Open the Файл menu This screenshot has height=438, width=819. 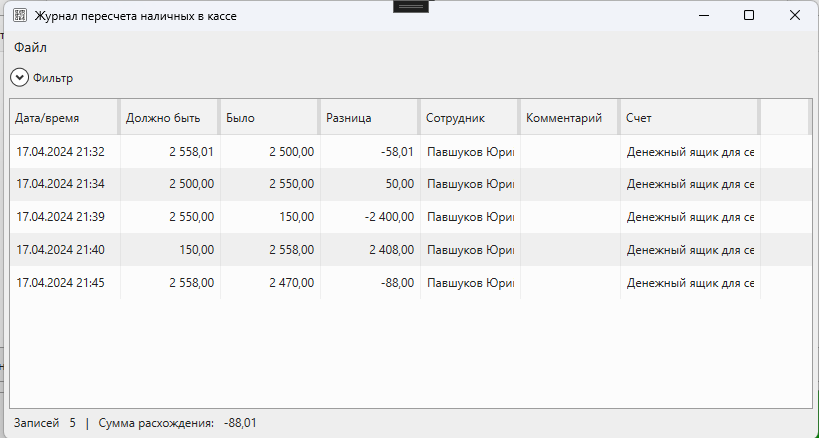pos(30,47)
